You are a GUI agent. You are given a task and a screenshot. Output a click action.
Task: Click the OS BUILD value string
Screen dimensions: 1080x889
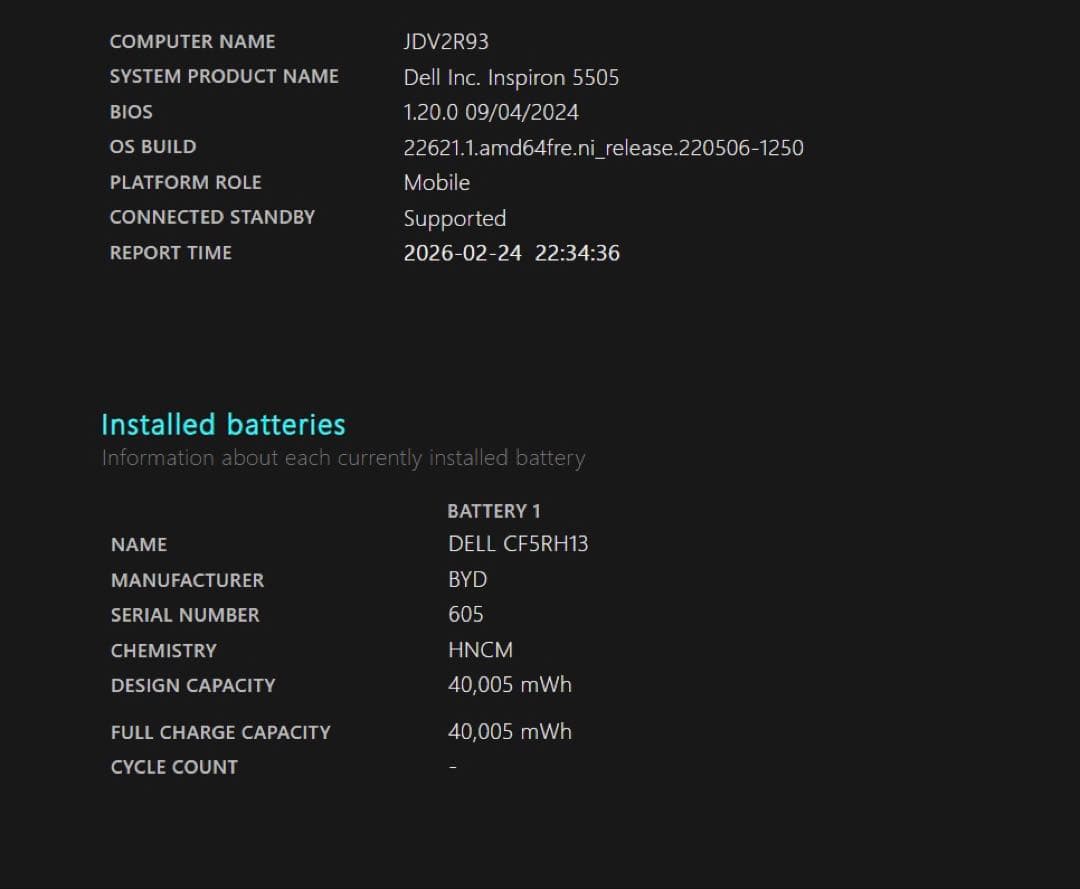click(x=603, y=148)
